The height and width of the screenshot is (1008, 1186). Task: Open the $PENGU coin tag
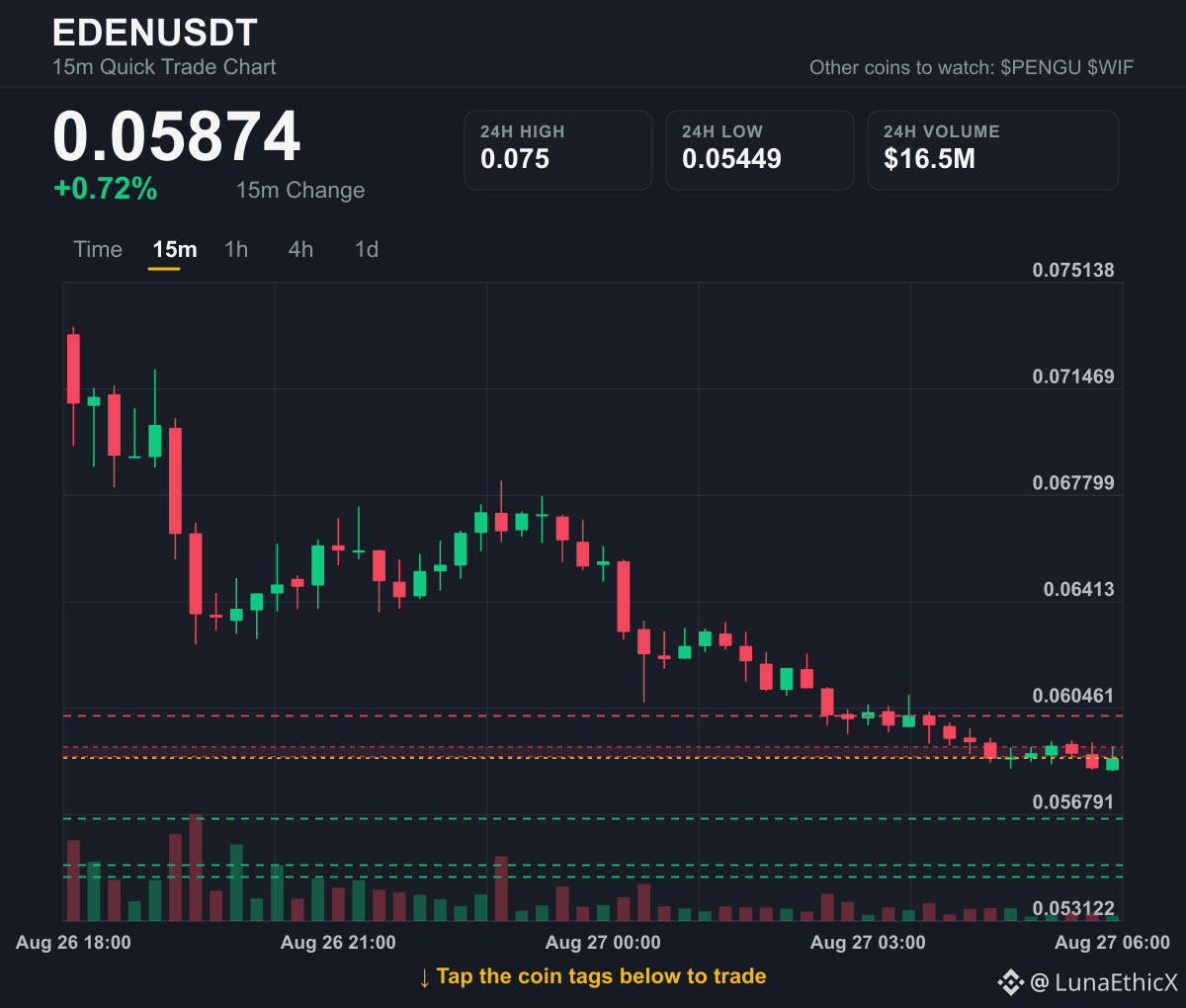point(1041,67)
